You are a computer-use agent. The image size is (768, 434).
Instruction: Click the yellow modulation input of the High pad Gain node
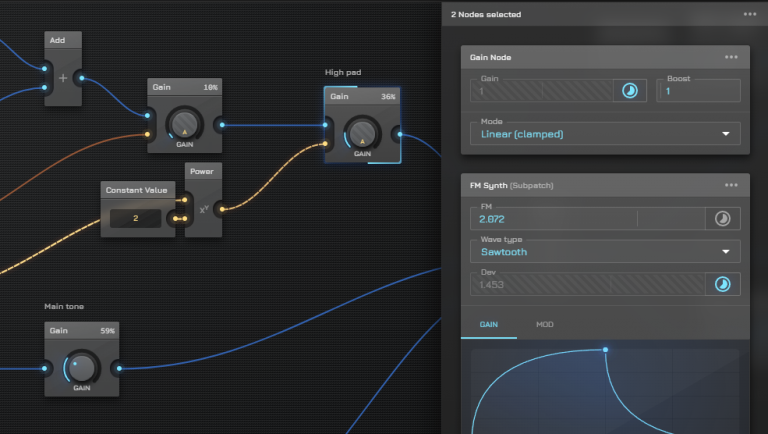325,144
